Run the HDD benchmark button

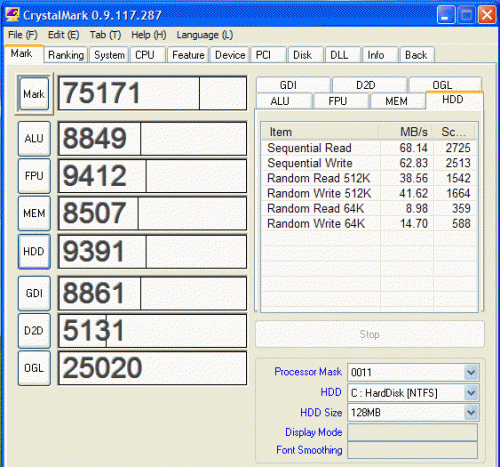(34, 251)
